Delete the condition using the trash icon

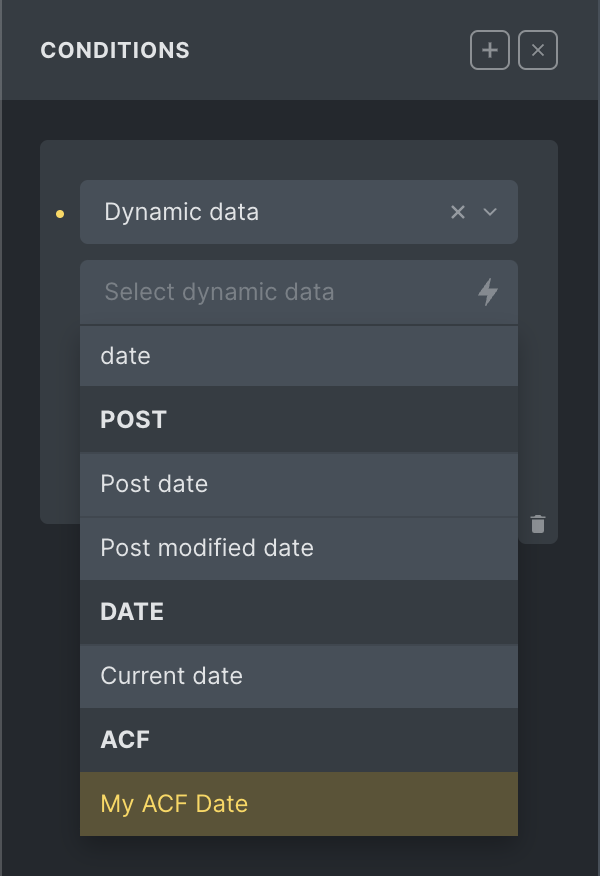click(538, 523)
